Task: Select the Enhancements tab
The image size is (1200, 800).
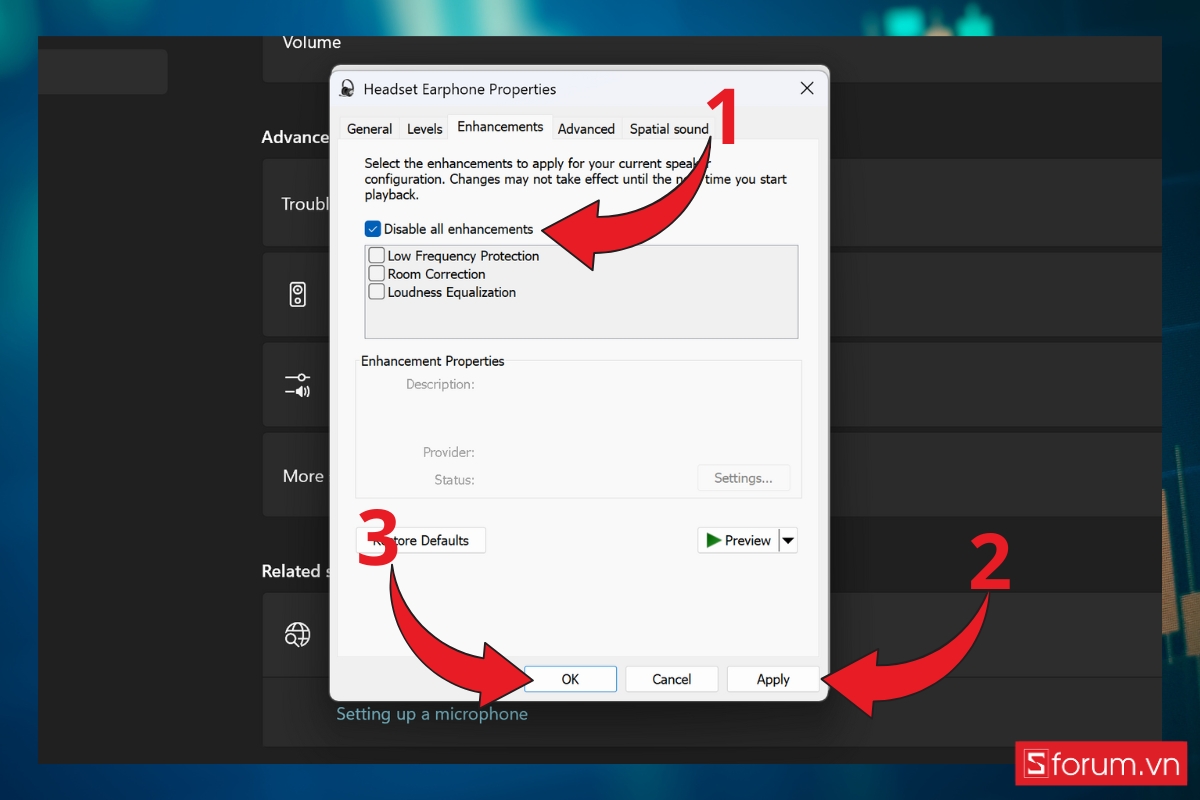Action: 500,127
